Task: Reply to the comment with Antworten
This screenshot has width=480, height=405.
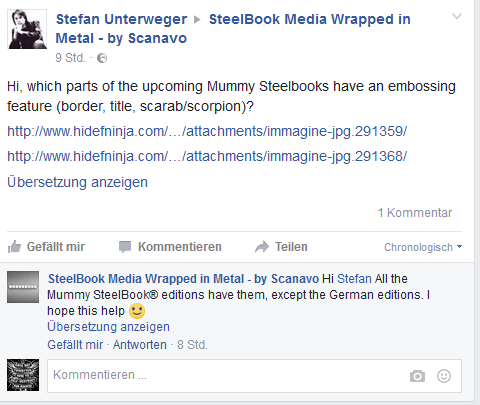Action: (x=140, y=345)
